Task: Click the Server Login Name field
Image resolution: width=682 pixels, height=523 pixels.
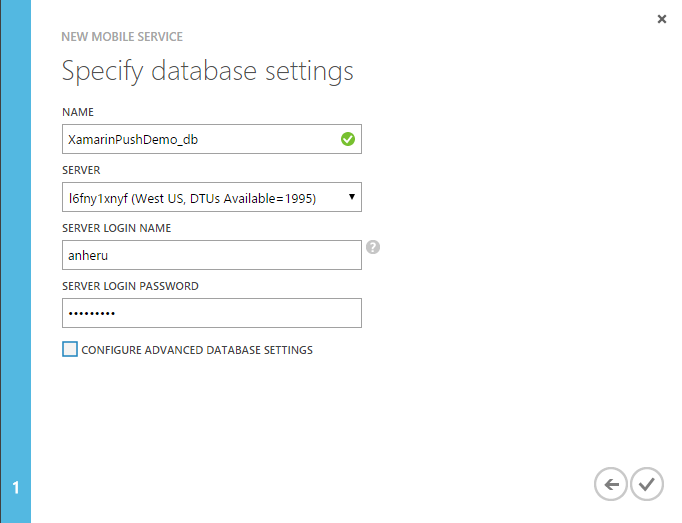Action: point(212,255)
